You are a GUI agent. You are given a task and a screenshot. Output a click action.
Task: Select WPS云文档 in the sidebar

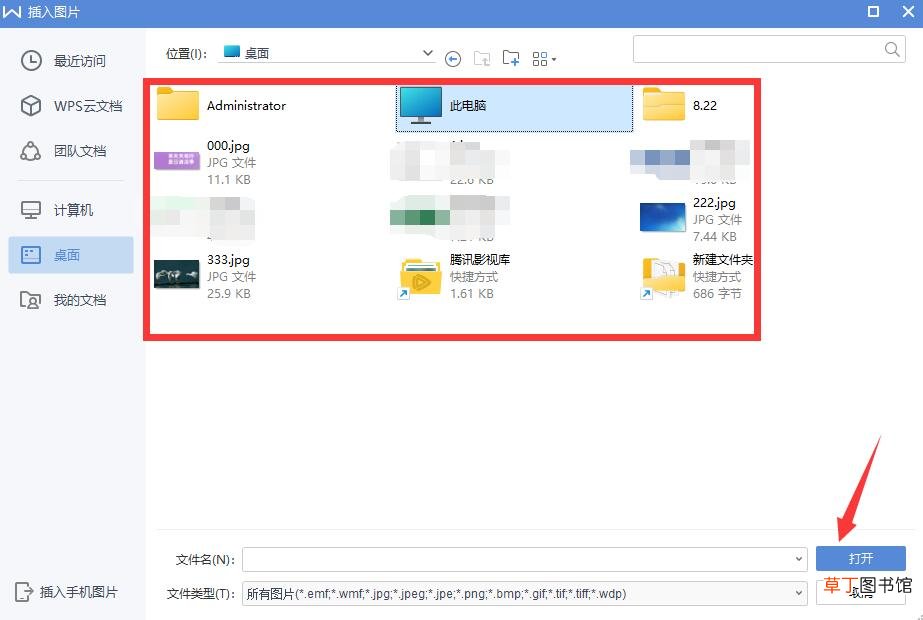[x=71, y=106]
